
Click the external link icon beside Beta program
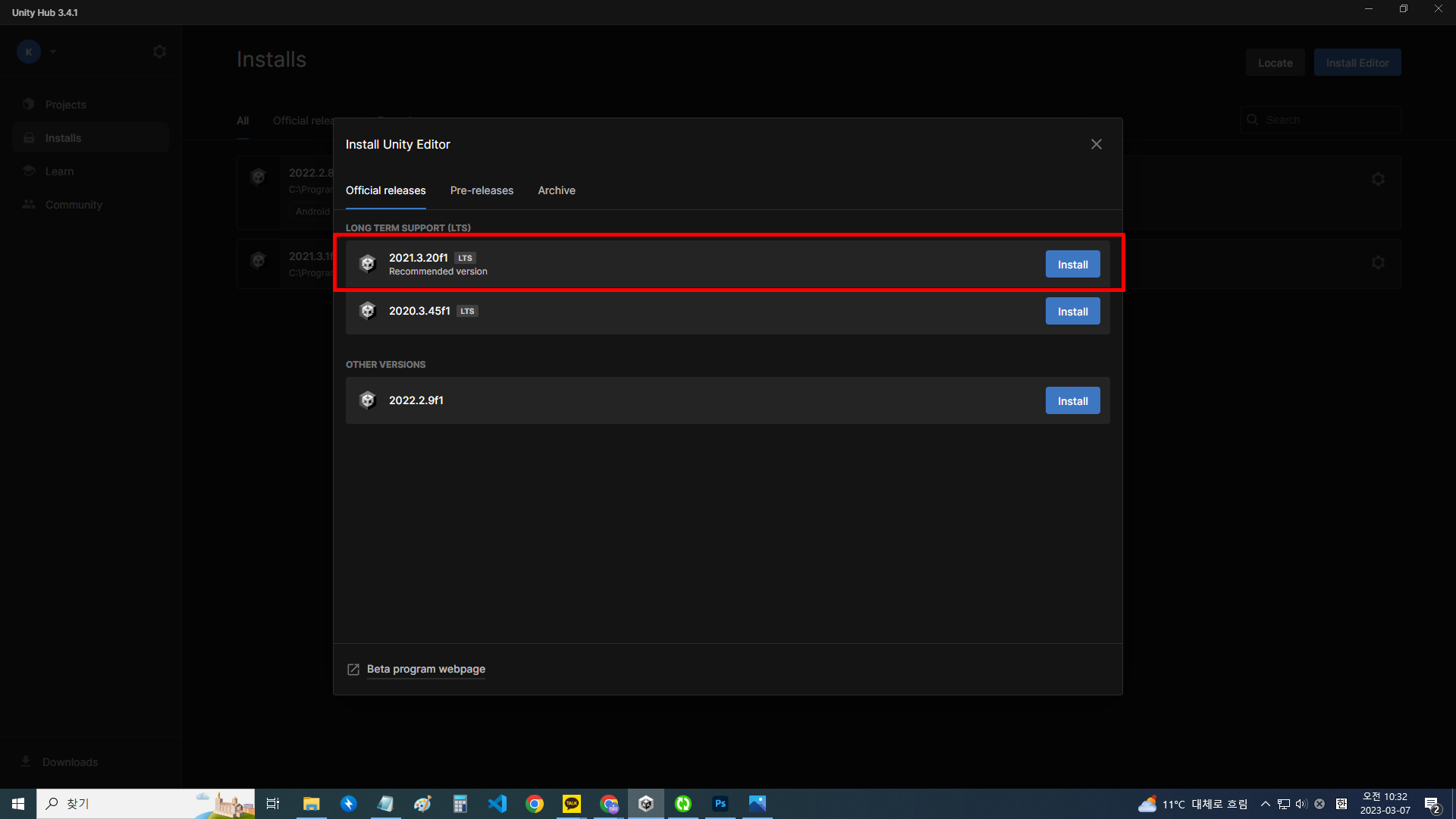click(x=353, y=669)
